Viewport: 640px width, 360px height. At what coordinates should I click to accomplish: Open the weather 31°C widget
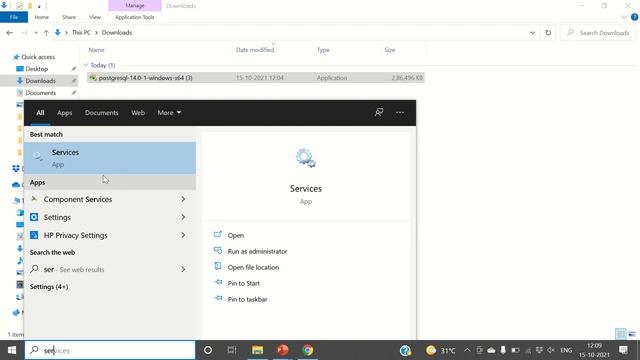440,350
